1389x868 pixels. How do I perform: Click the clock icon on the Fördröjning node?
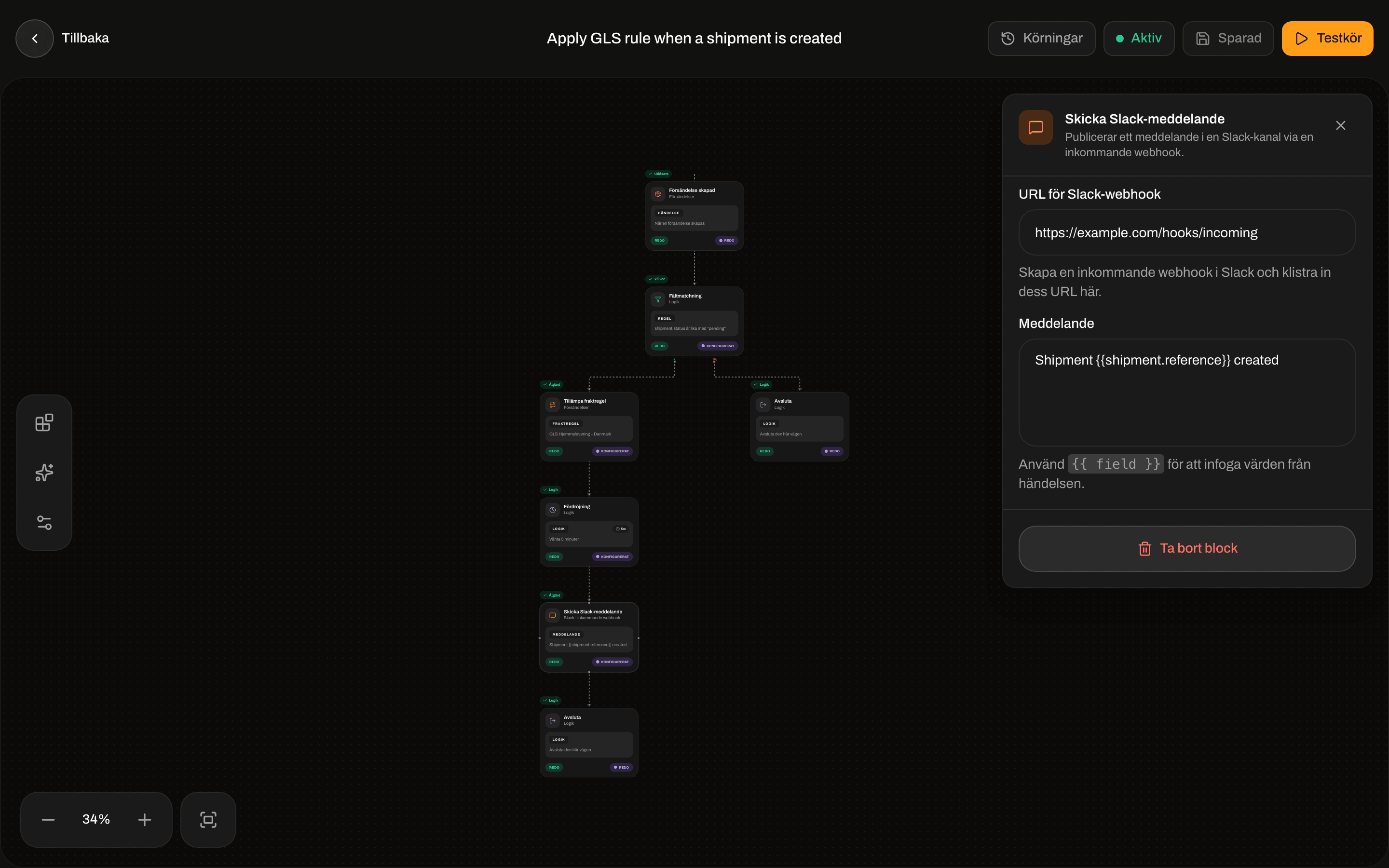click(x=552, y=510)
